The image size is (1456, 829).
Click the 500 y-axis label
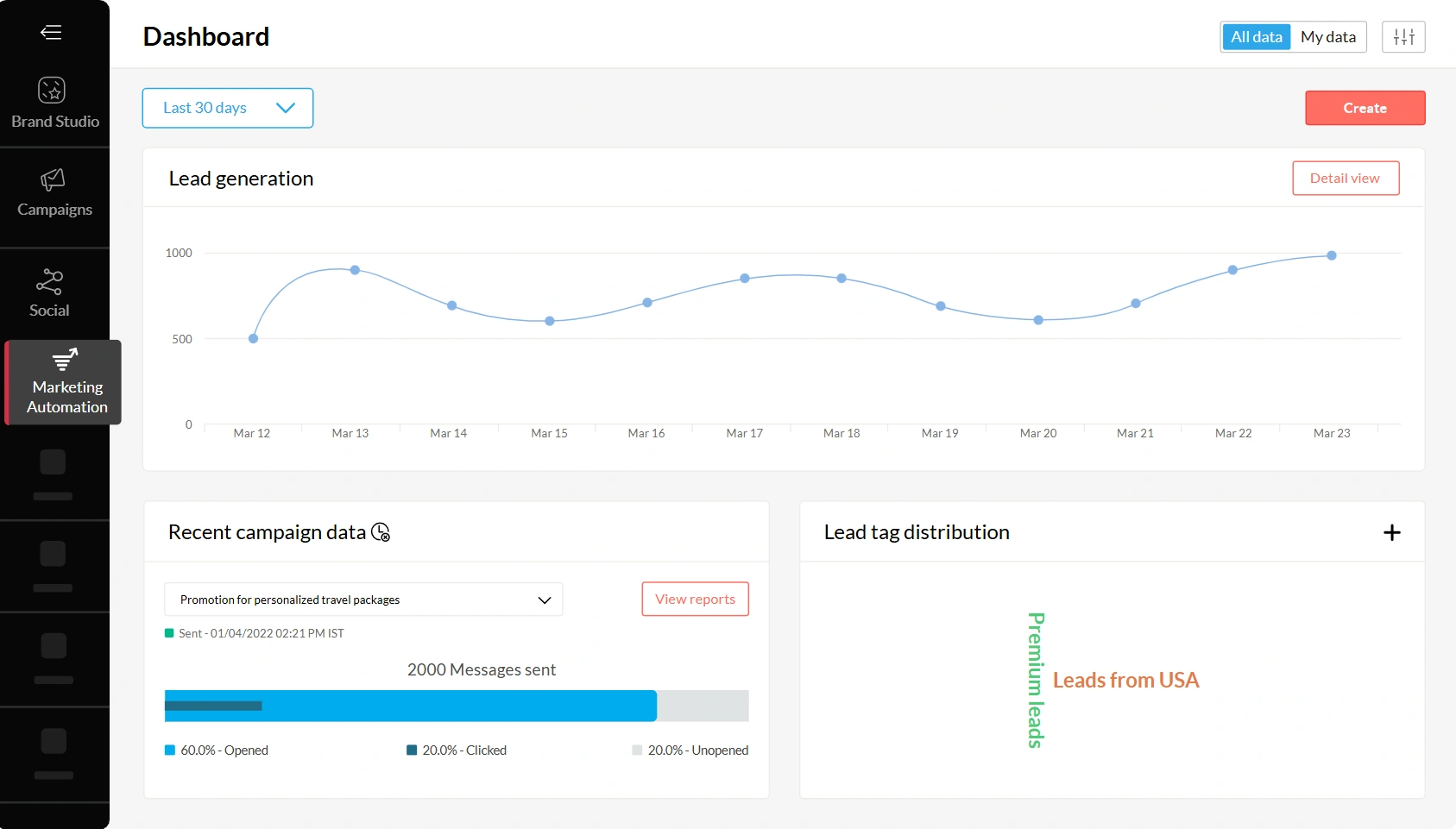tap(182, 339)
